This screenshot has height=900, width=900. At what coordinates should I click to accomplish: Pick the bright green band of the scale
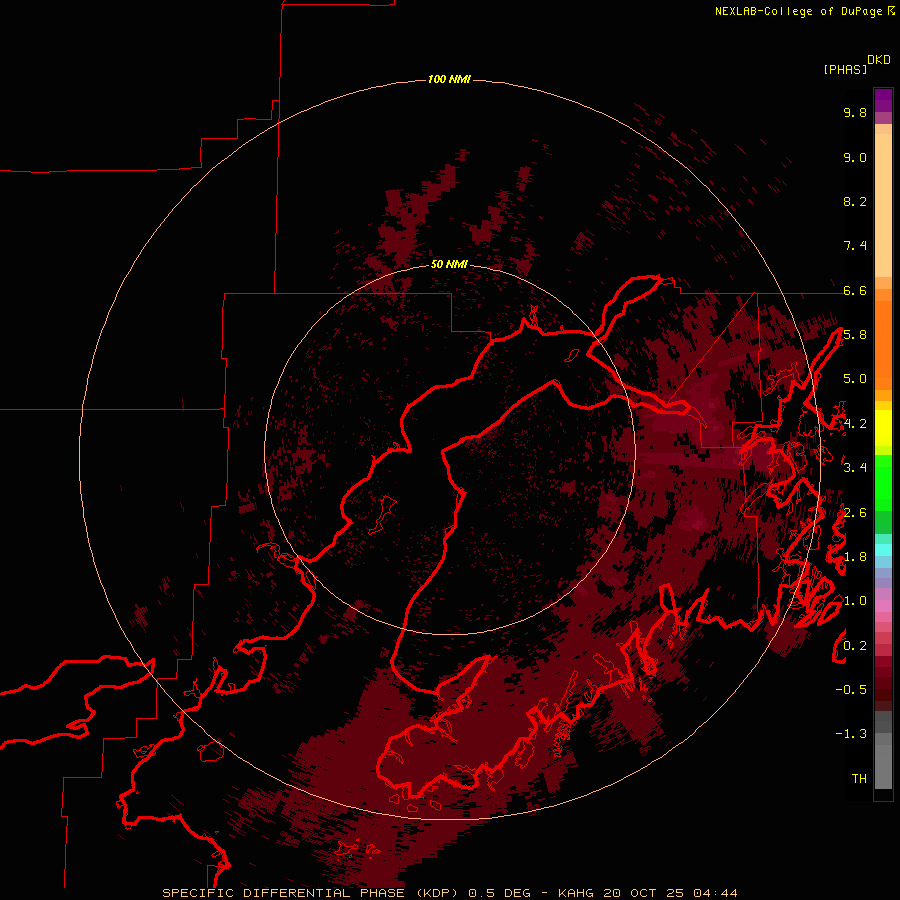click(883, 482)
